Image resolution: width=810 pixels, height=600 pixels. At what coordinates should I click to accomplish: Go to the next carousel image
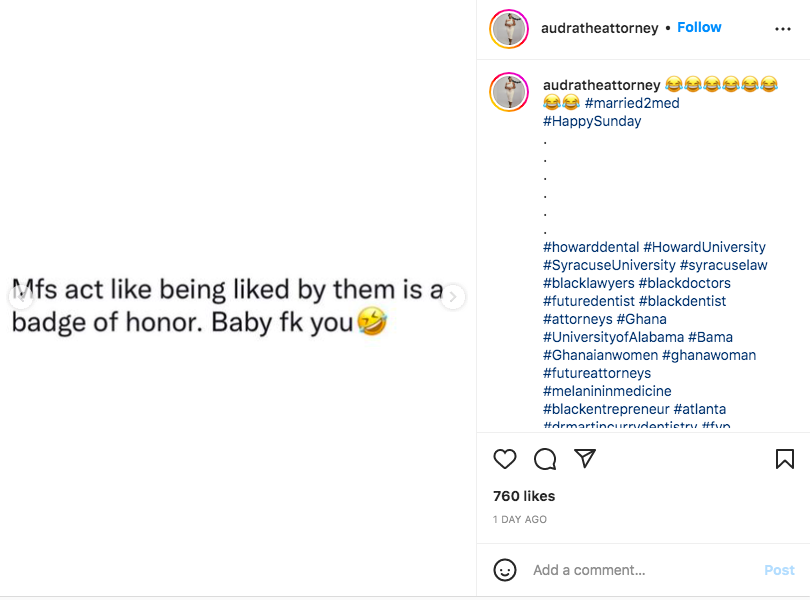(453, 297)
